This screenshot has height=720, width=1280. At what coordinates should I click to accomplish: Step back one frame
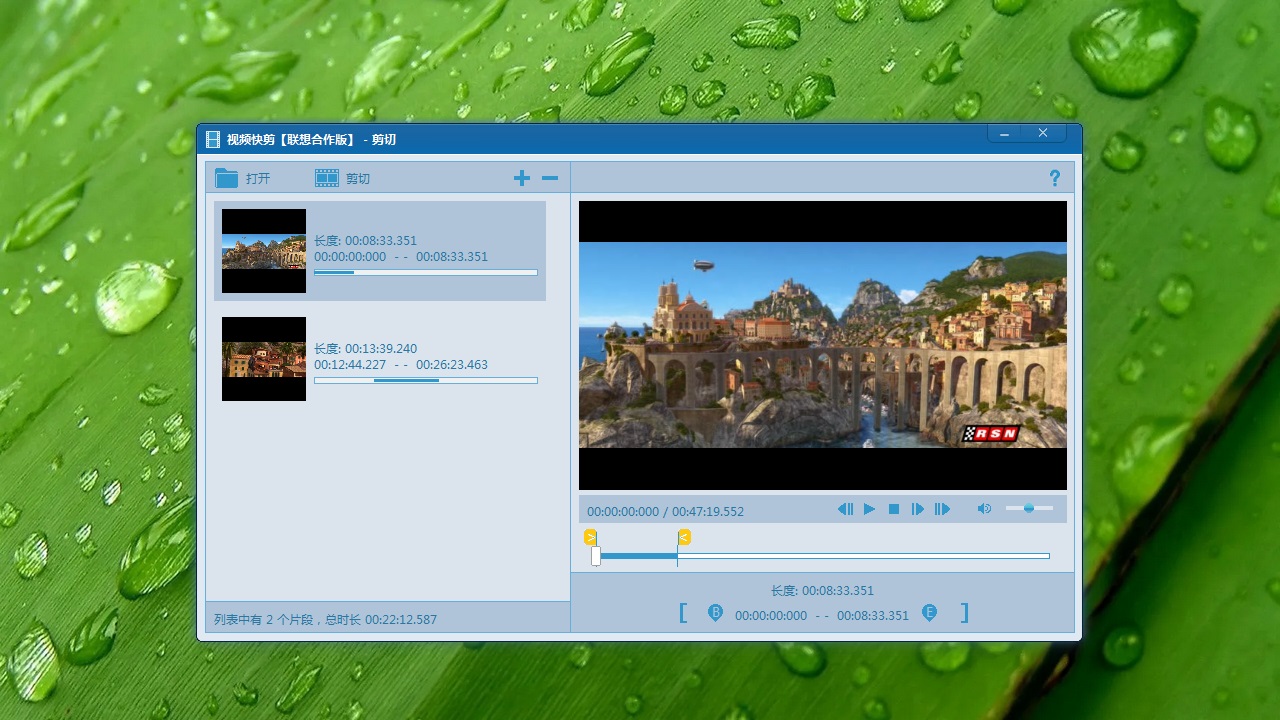click(846, 509)
